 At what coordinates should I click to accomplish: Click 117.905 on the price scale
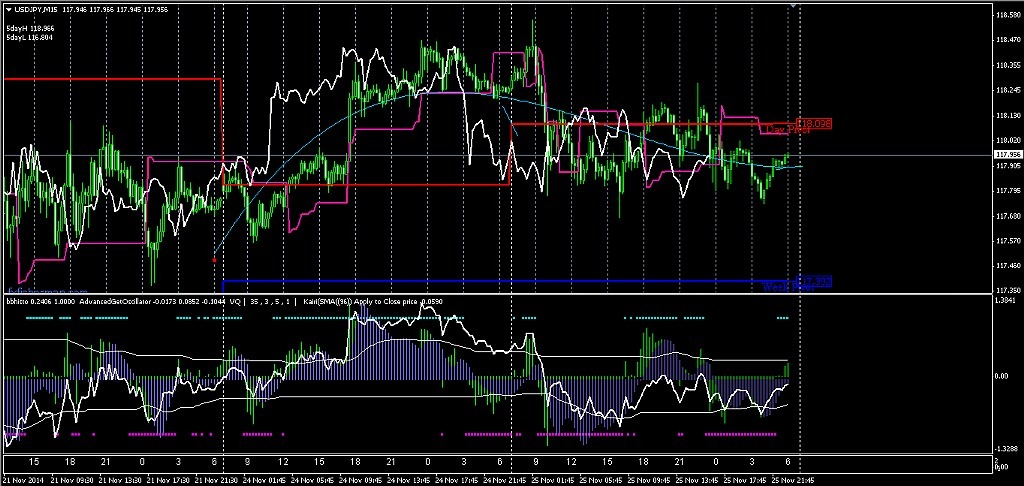1006,166
